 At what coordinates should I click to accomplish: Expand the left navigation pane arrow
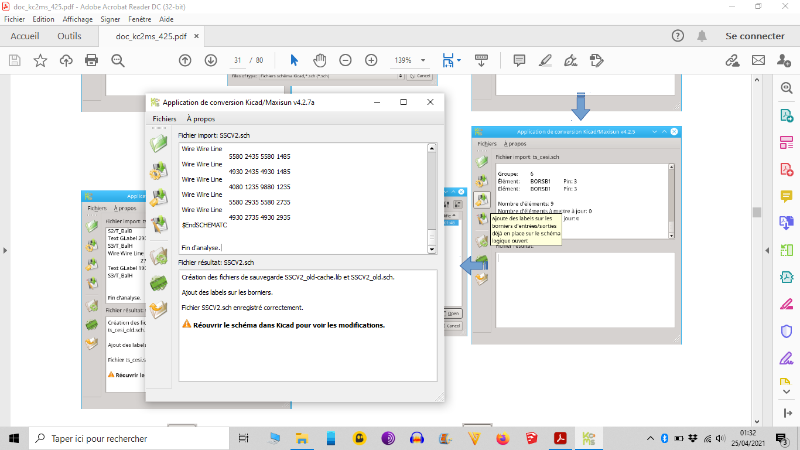pos(5,251)
